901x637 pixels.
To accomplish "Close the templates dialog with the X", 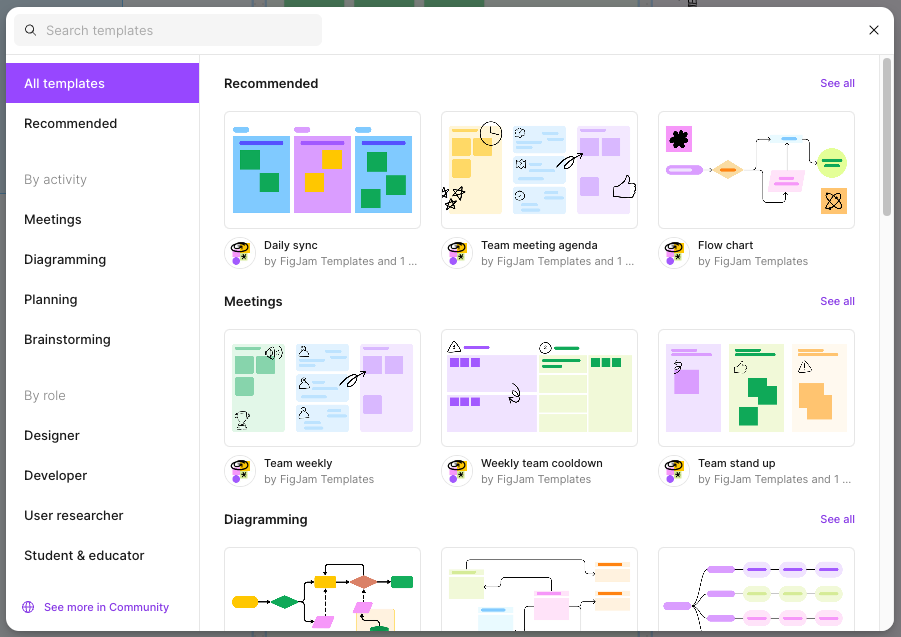I will pyautogui.click(x=873, y=30).
